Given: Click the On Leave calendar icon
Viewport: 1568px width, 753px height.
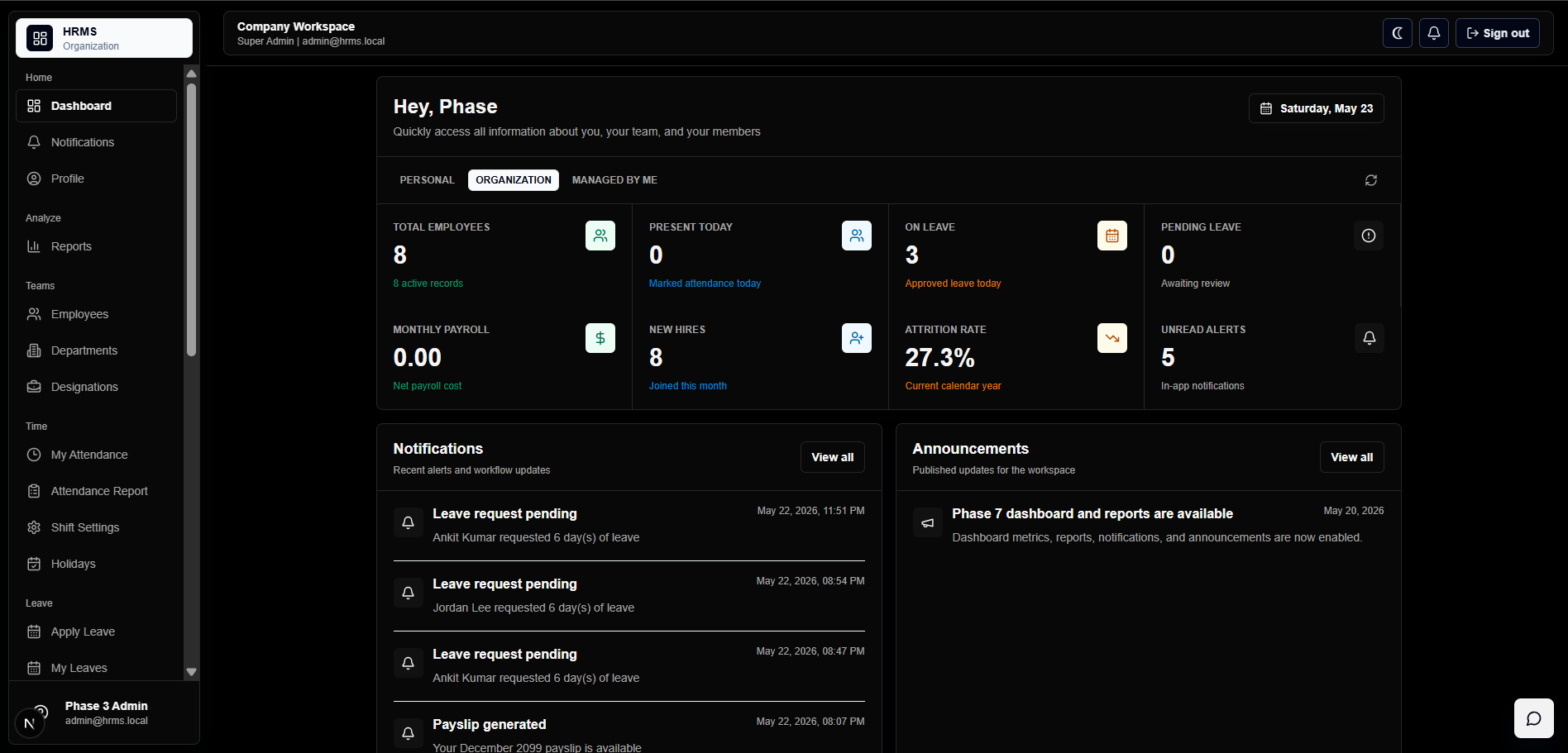Looking at the screenshot, I should (x=1112, y=236).
